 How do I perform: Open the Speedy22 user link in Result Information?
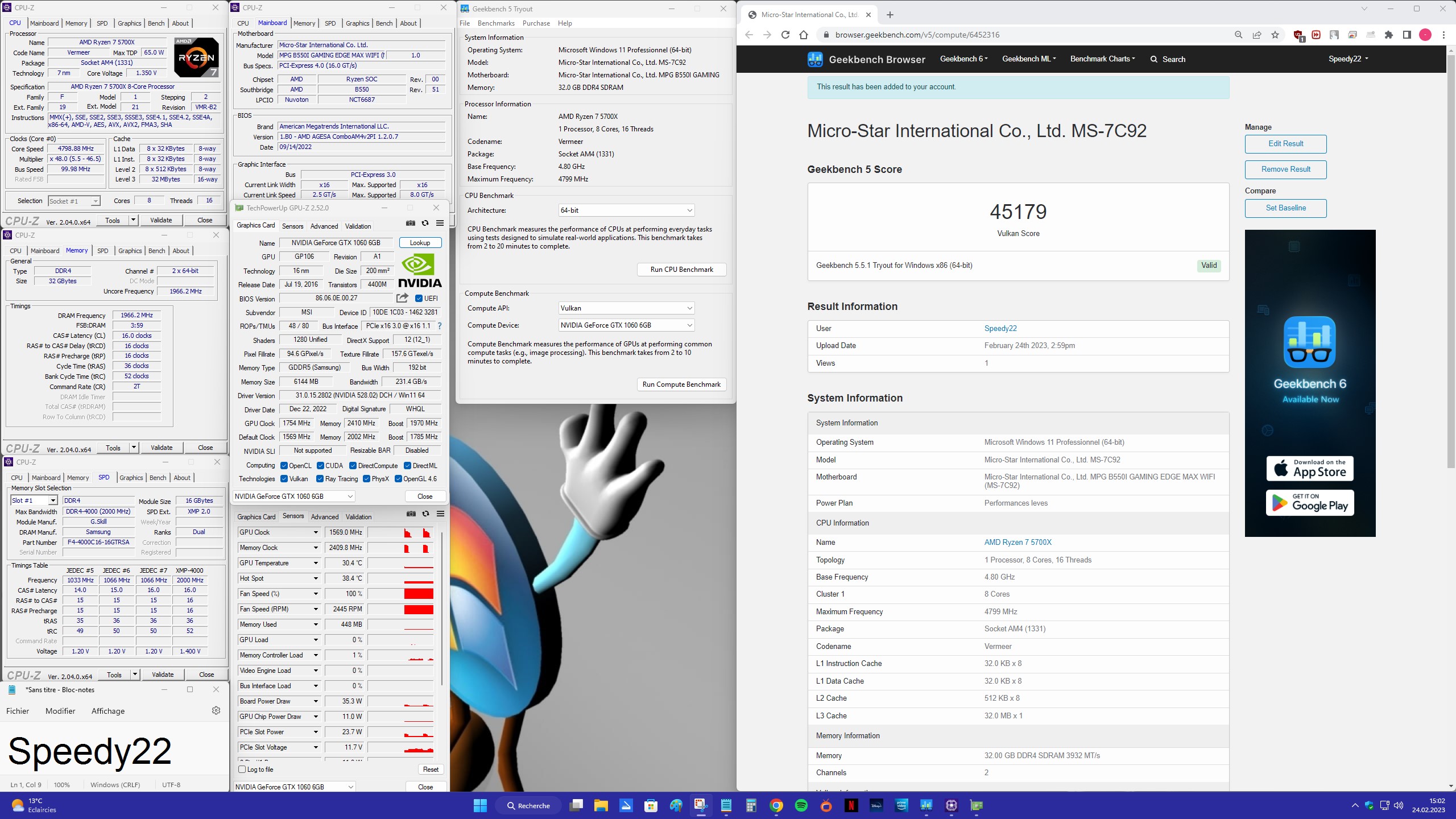coord(1000,328)
